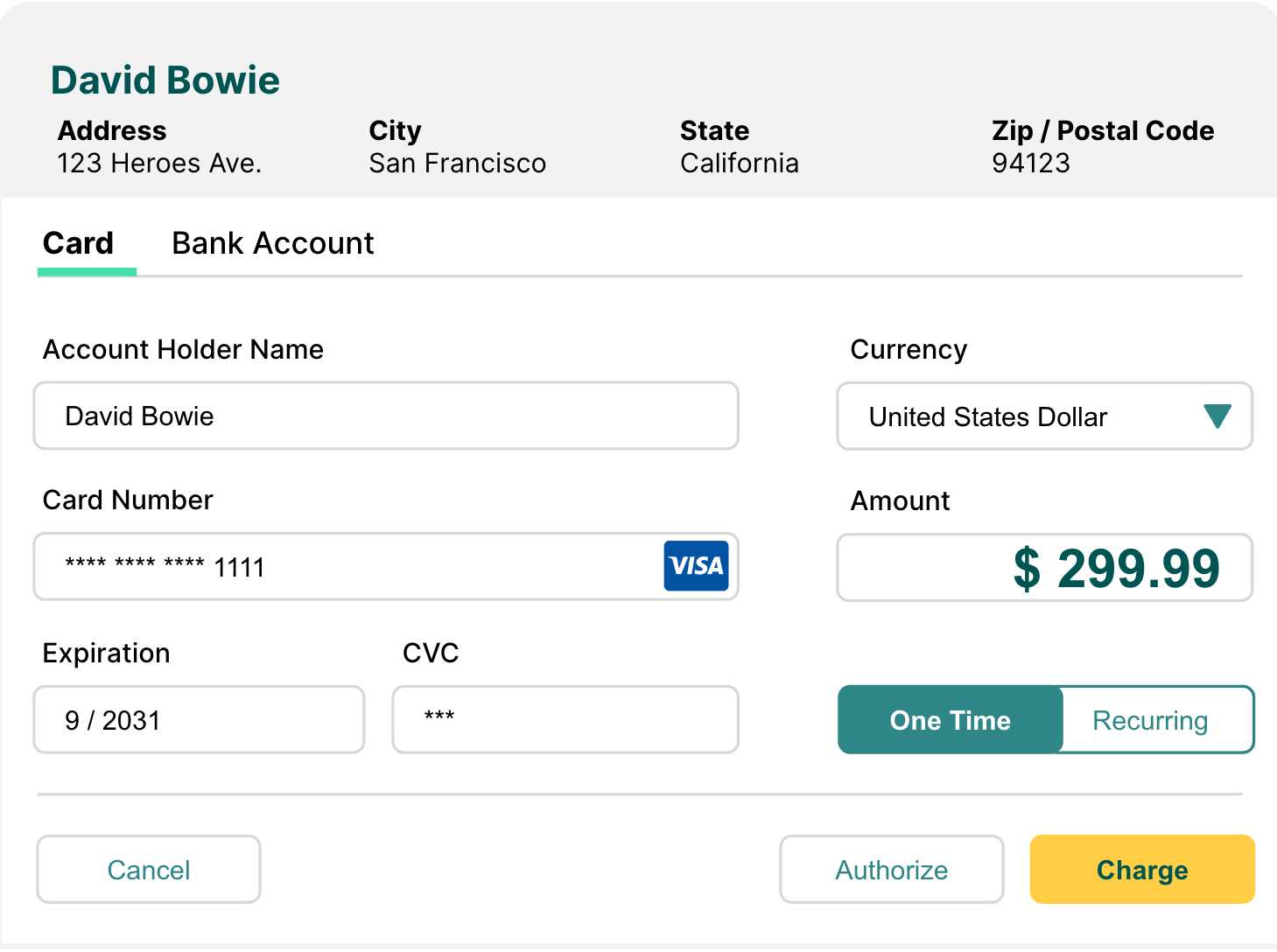Click the Amount field showing $299.99
Viewport: 1277px width, 952px height.
(x=1044, y=567)
